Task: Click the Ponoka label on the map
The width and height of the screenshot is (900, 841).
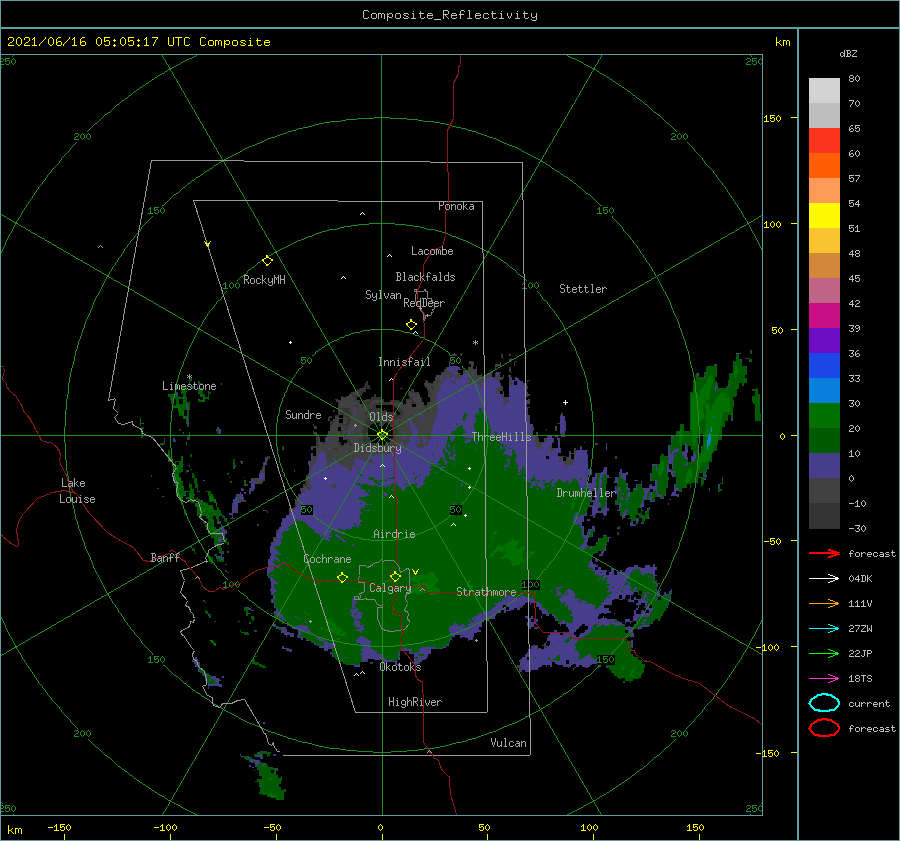Action: [x=456, y=206]
